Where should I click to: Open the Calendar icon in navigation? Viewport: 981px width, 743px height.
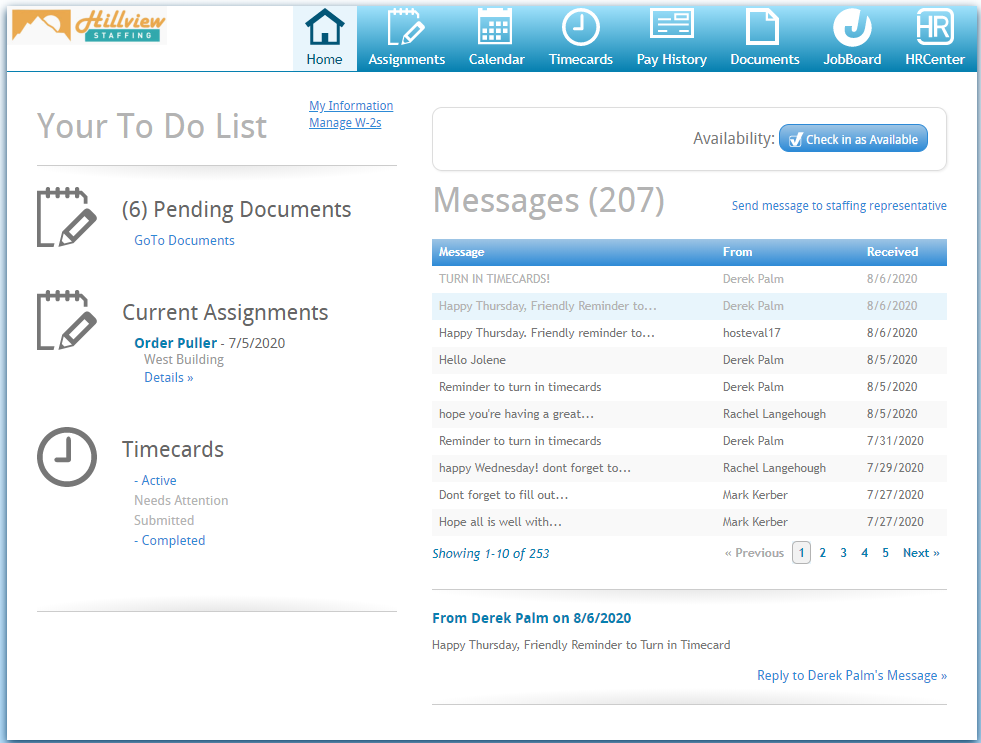[495, 27]
